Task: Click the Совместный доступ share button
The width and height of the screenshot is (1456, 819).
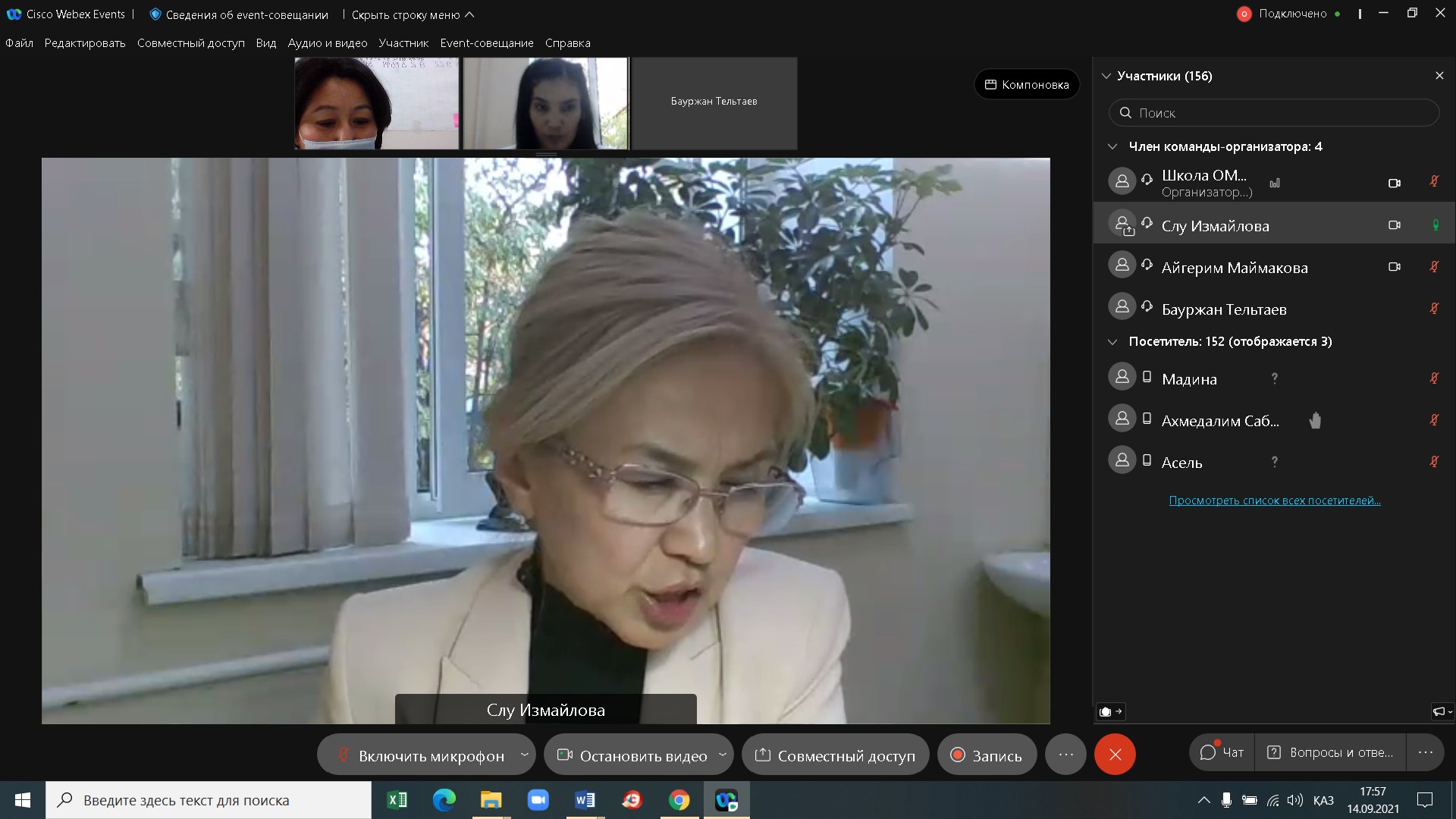Action: point(835,755)
